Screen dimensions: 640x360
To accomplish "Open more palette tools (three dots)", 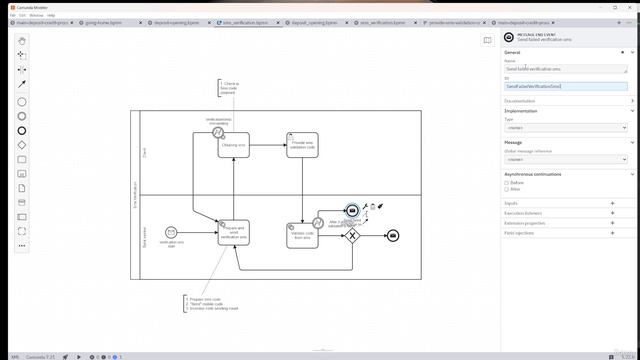I will pyautogui.click(x=22, y=246).
